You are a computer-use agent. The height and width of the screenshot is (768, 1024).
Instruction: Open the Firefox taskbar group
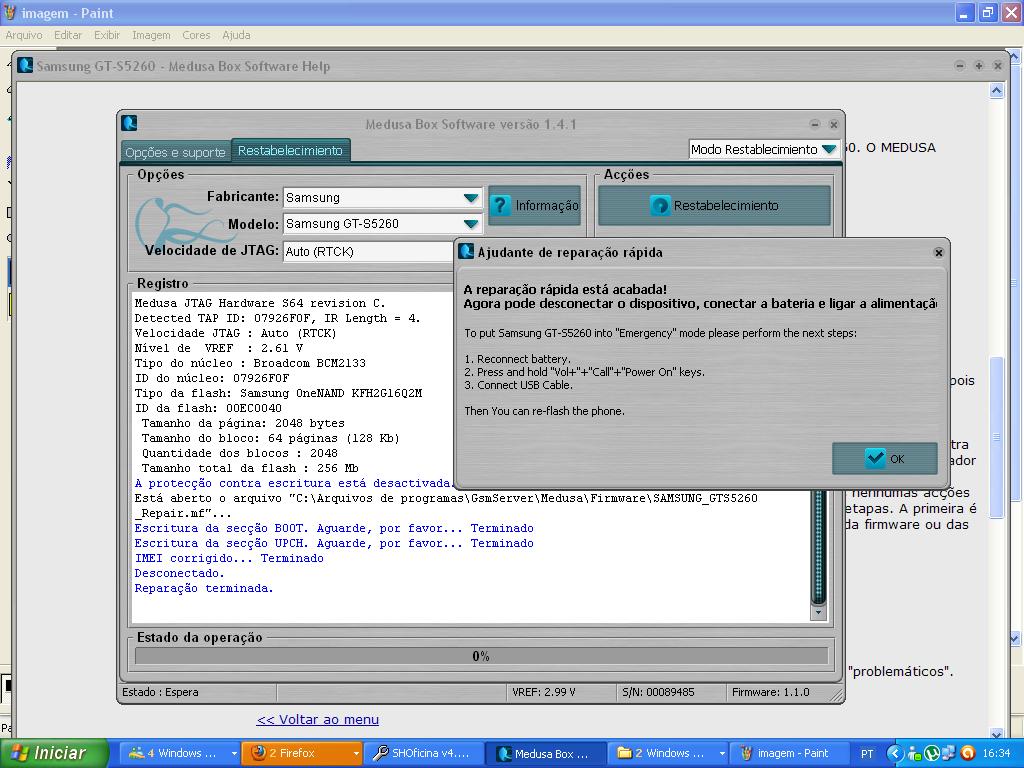coord(302,753)
